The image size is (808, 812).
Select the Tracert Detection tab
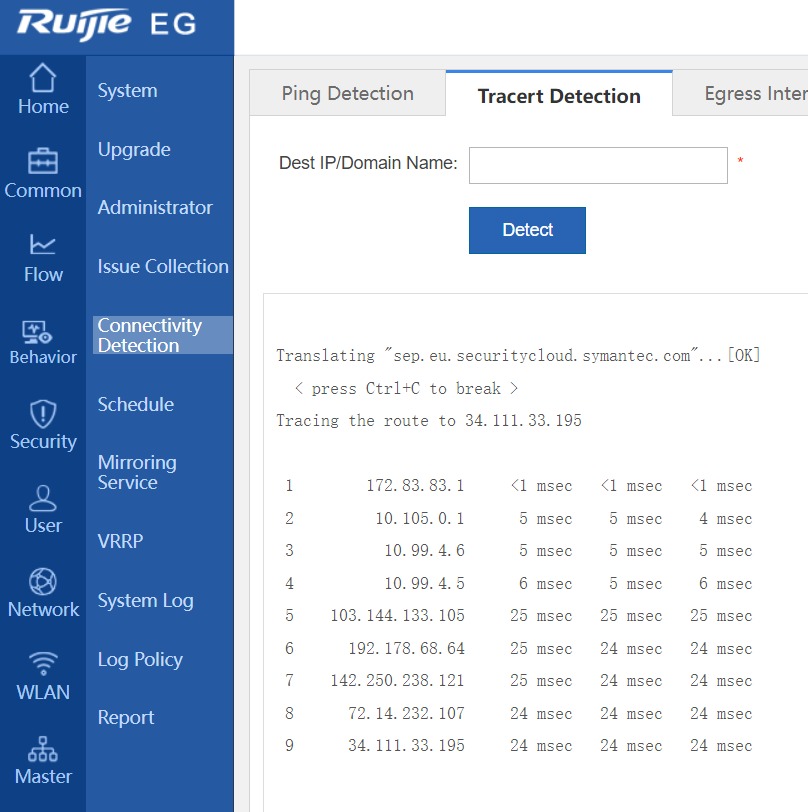point(559,96)
